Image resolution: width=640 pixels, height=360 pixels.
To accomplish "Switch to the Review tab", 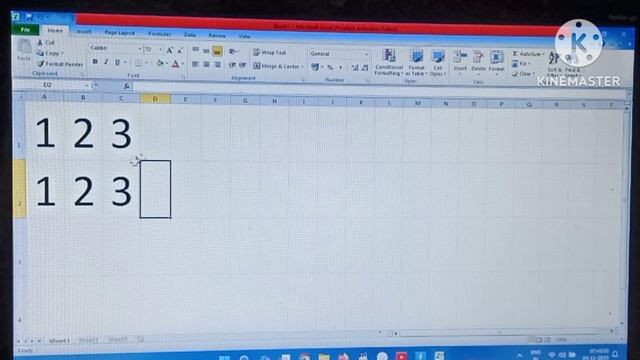I will point(217,36).
